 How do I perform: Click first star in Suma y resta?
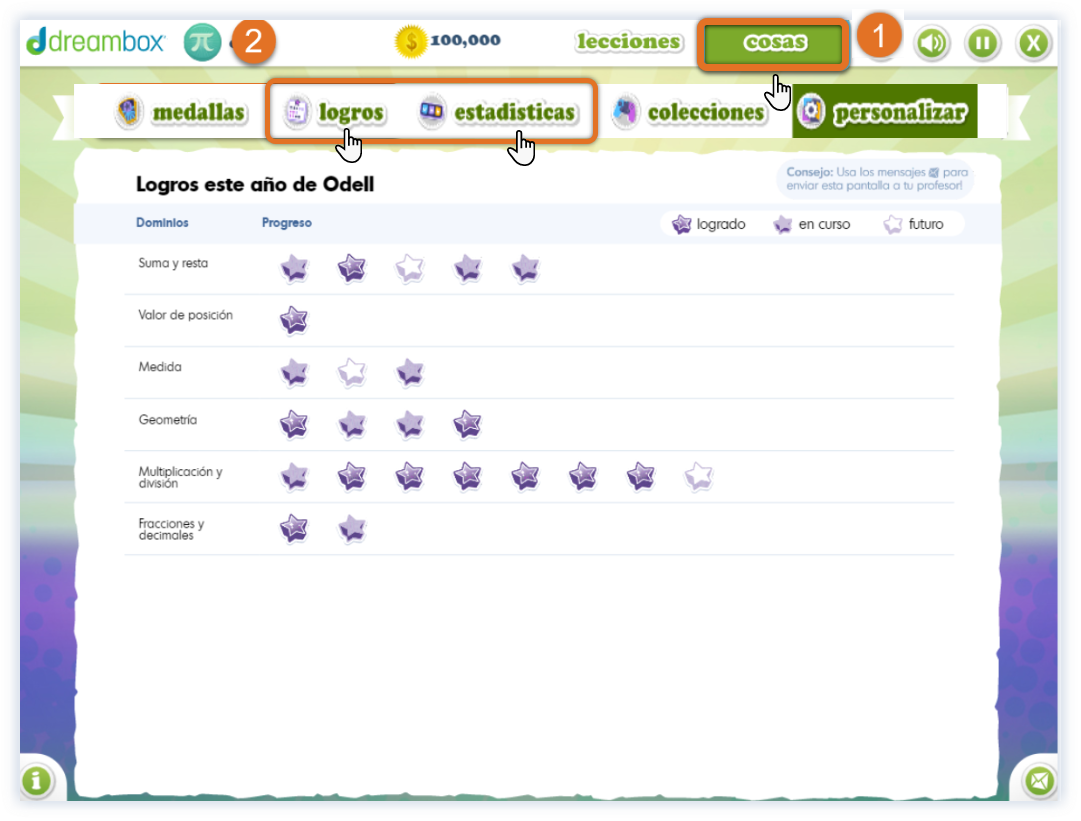pyautogui.click(x=294, y=268)
